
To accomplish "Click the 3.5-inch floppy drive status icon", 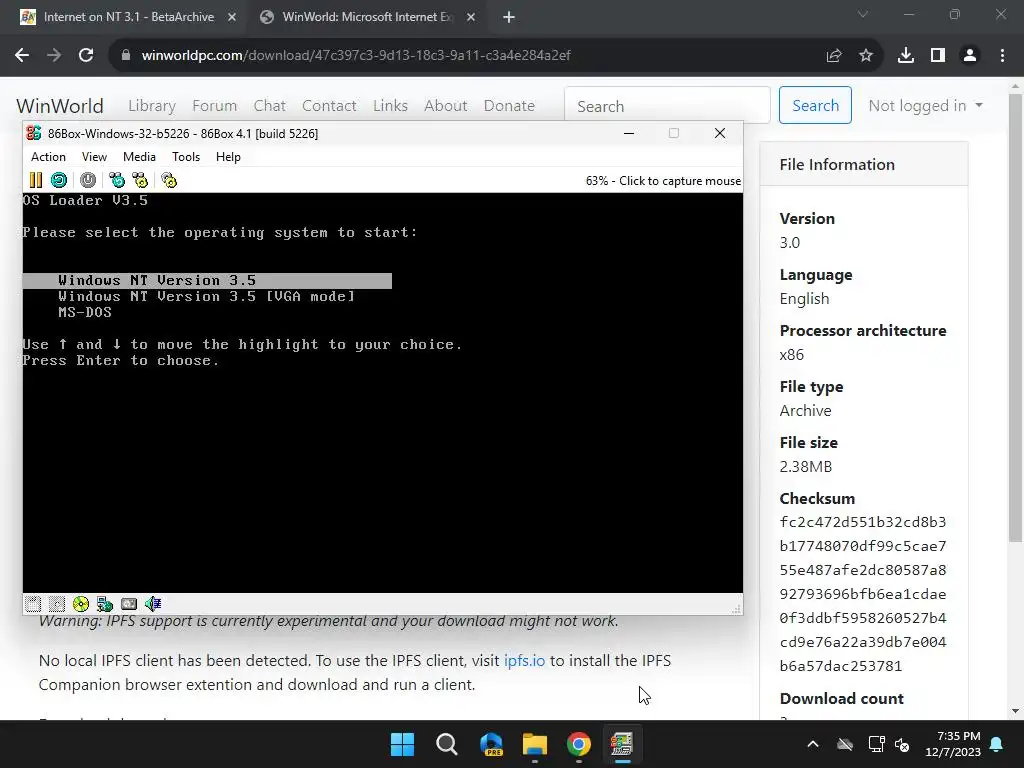I will click(x=33, y=604).
